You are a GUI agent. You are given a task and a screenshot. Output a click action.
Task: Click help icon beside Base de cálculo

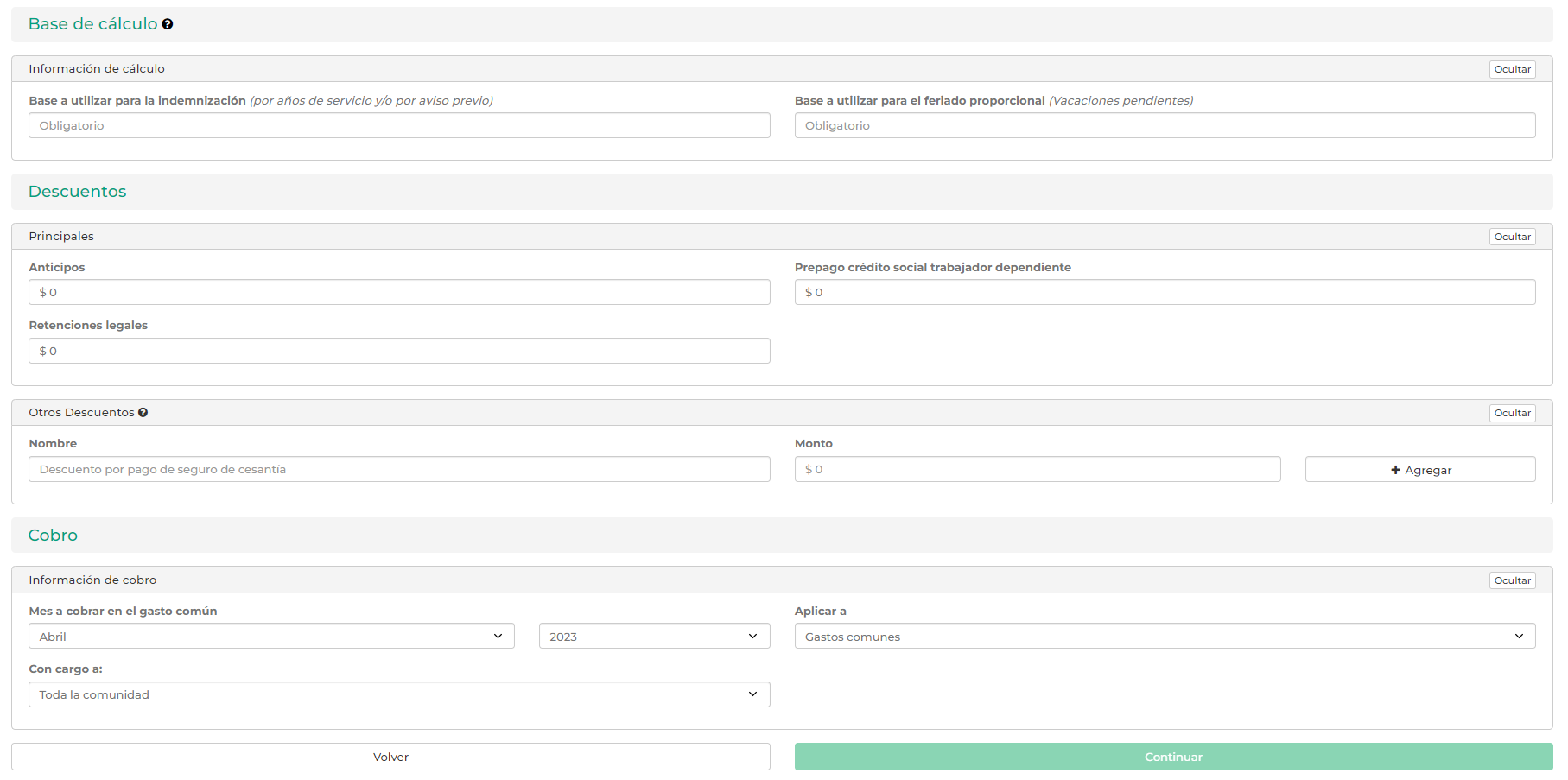tap(168, 24)
